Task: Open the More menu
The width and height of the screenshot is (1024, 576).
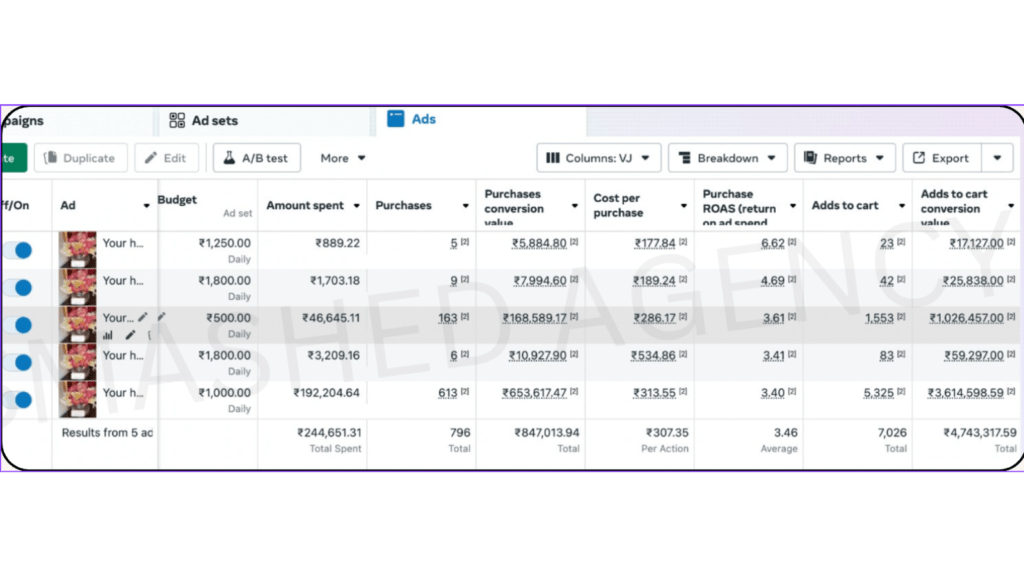Action: [x=343, y=158]
